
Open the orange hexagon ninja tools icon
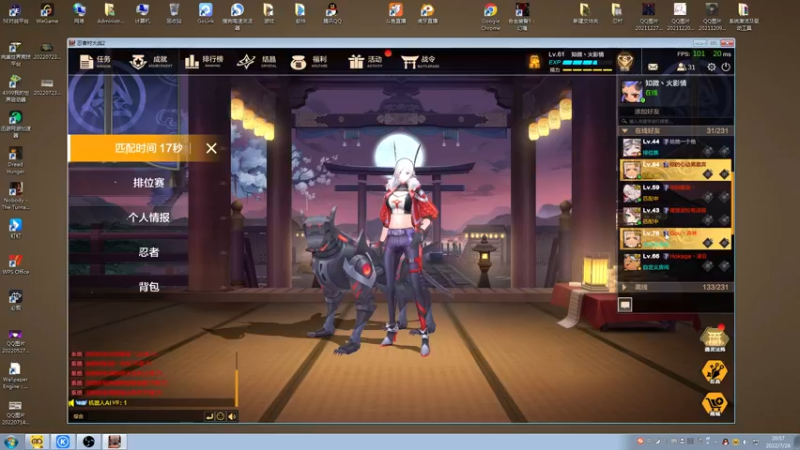tap(714, 372)
